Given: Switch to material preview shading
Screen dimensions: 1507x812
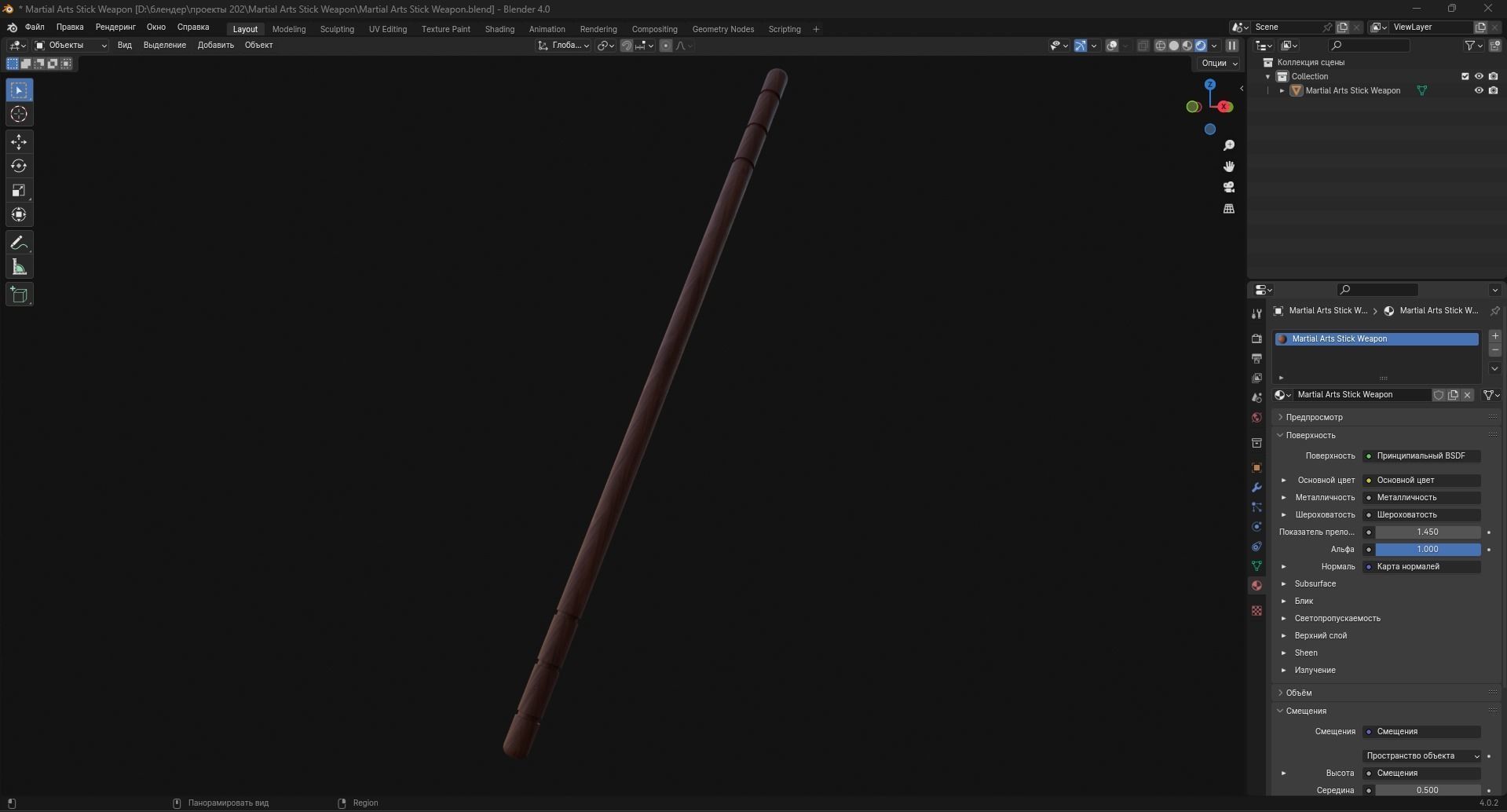Looking at the screenshot, I should click(1187, 46).
